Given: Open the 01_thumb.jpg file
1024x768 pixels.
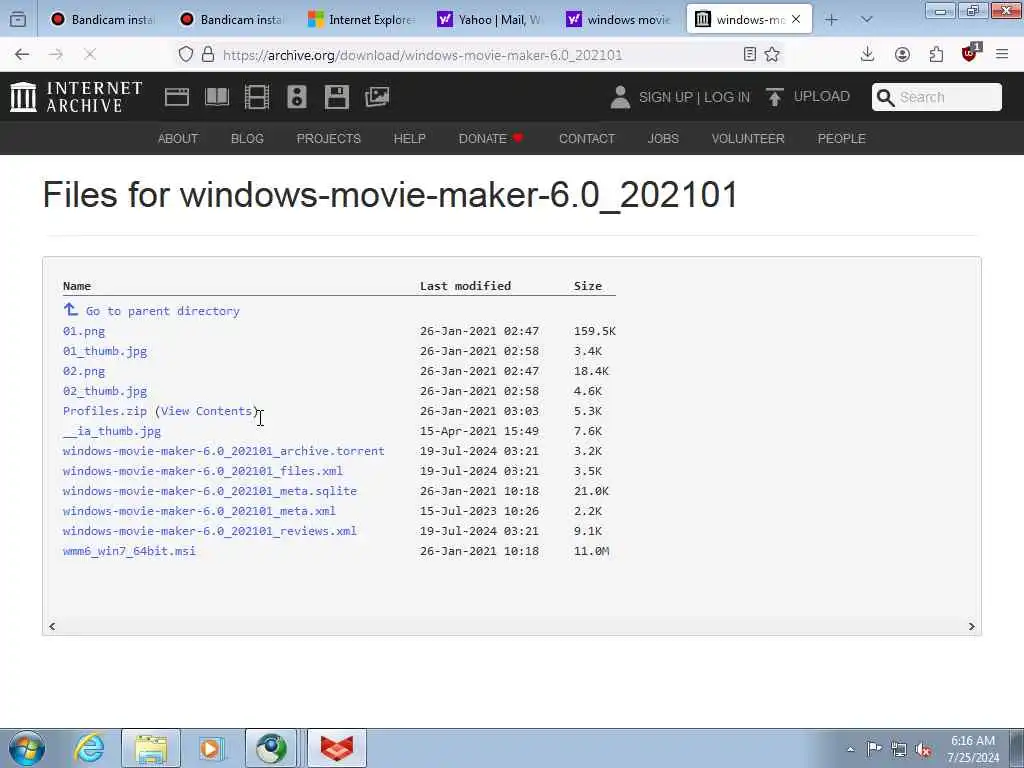Looking at the screenshot, I should [104, 351].
